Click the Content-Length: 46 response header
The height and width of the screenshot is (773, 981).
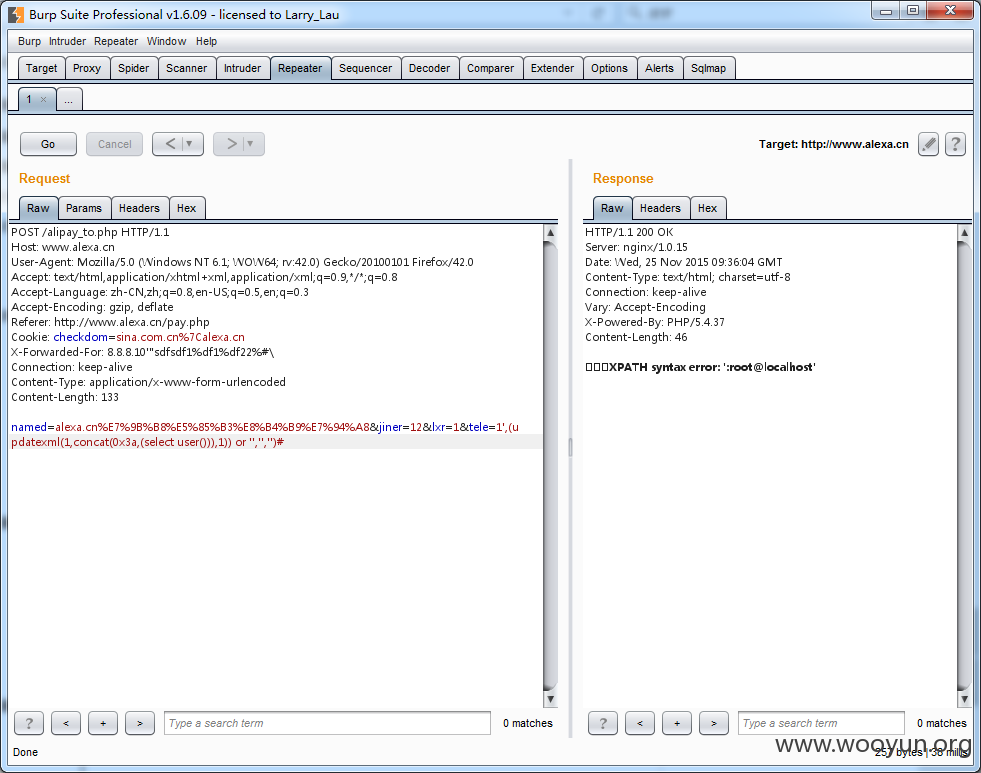tap(636, 337)
